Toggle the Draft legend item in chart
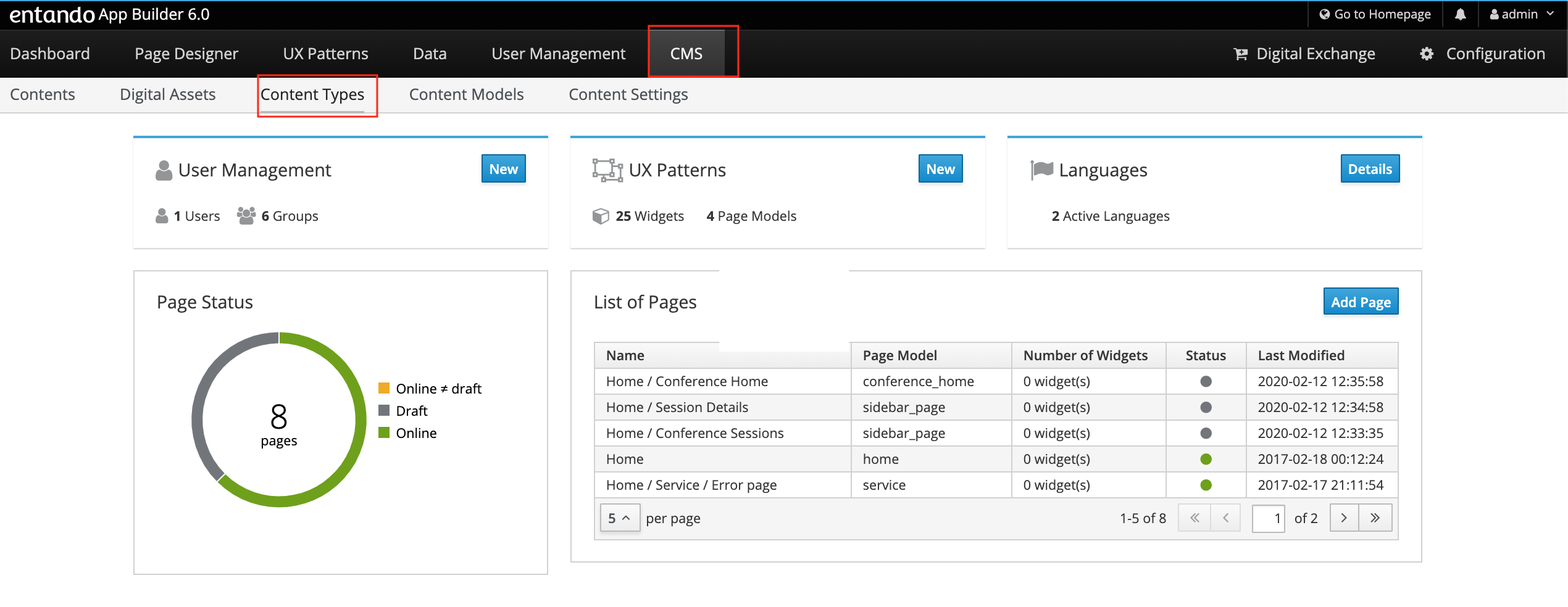The image size is (1568, 607). 403,411
